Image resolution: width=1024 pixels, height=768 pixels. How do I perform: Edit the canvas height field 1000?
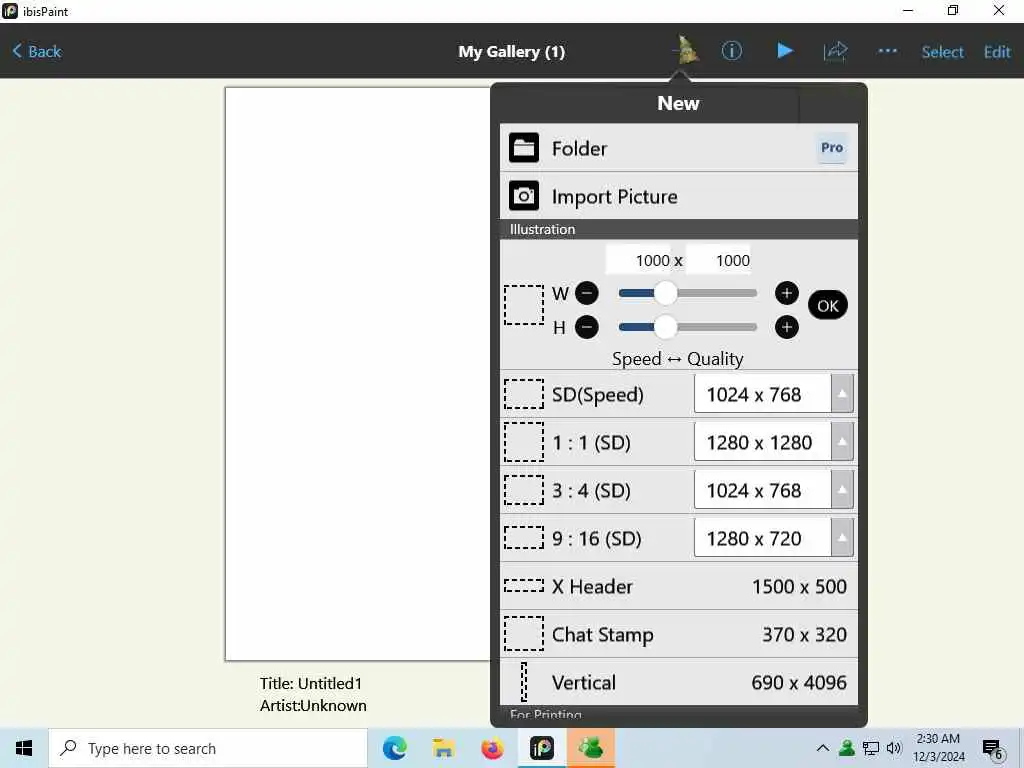pos(718,261)
